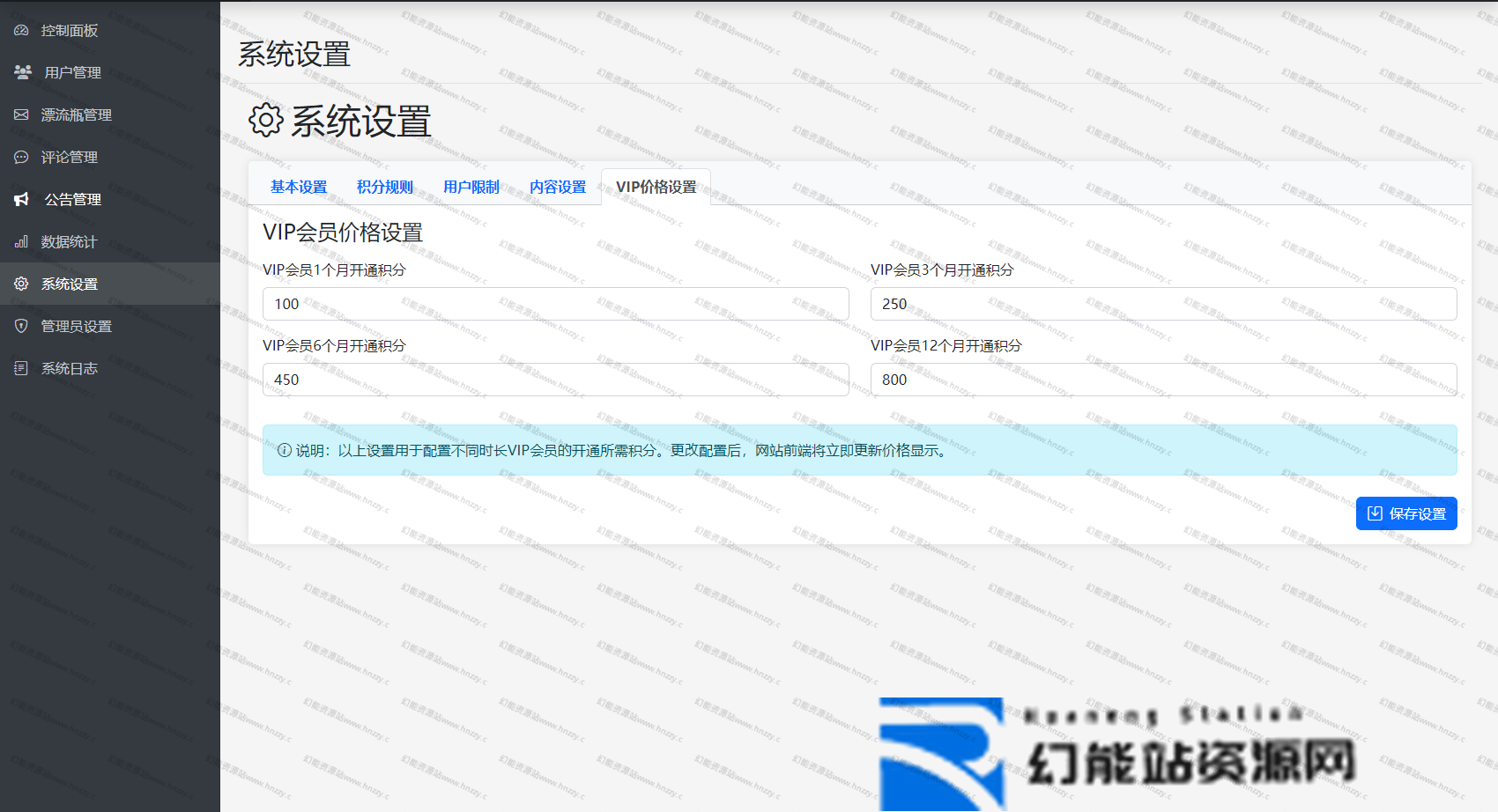
Task: Select 公告管理 in the sidebar
Action: pyautogui.click(x=110, y=199)
